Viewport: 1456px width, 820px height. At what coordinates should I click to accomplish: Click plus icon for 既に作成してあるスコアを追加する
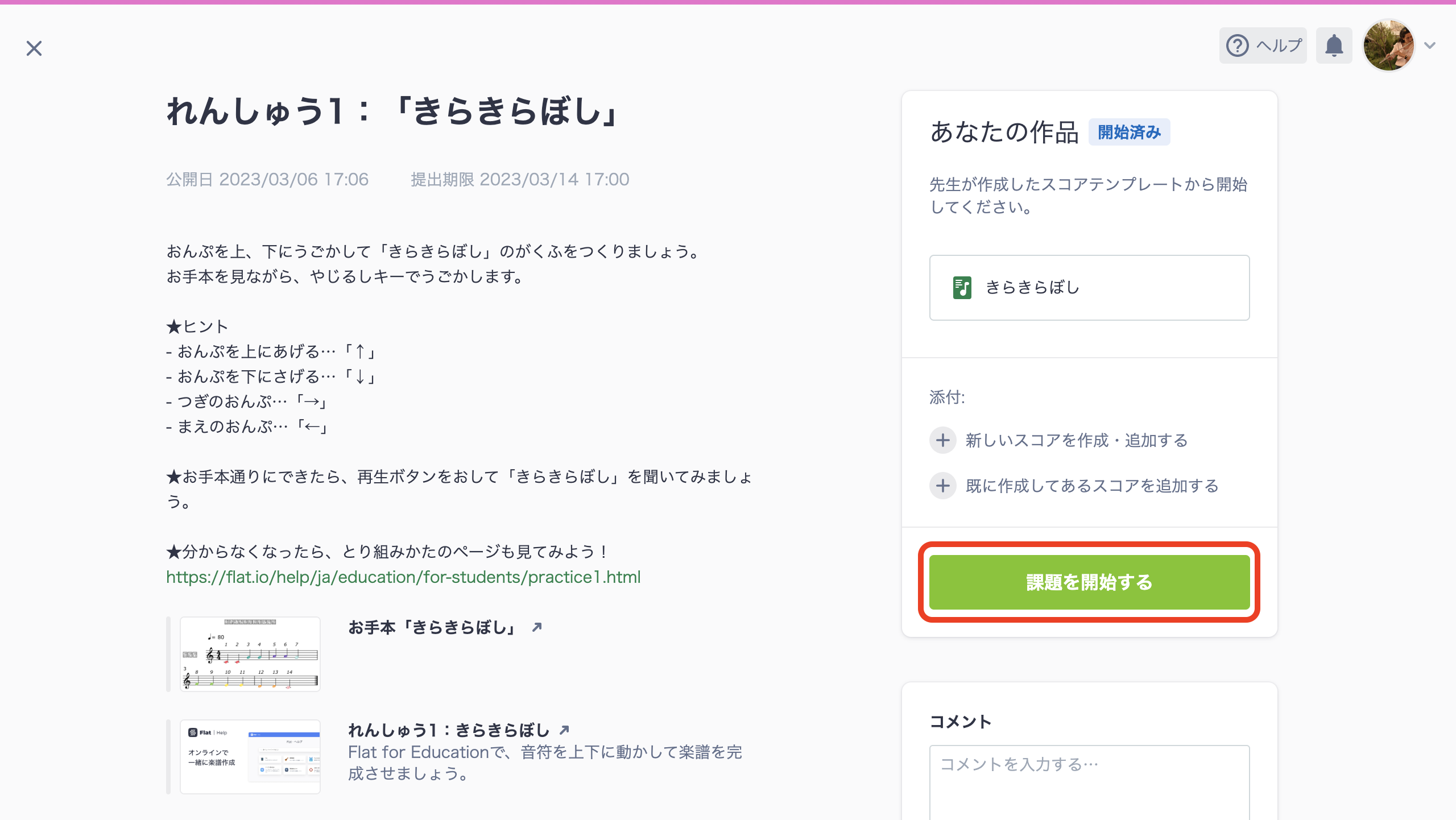943,486
